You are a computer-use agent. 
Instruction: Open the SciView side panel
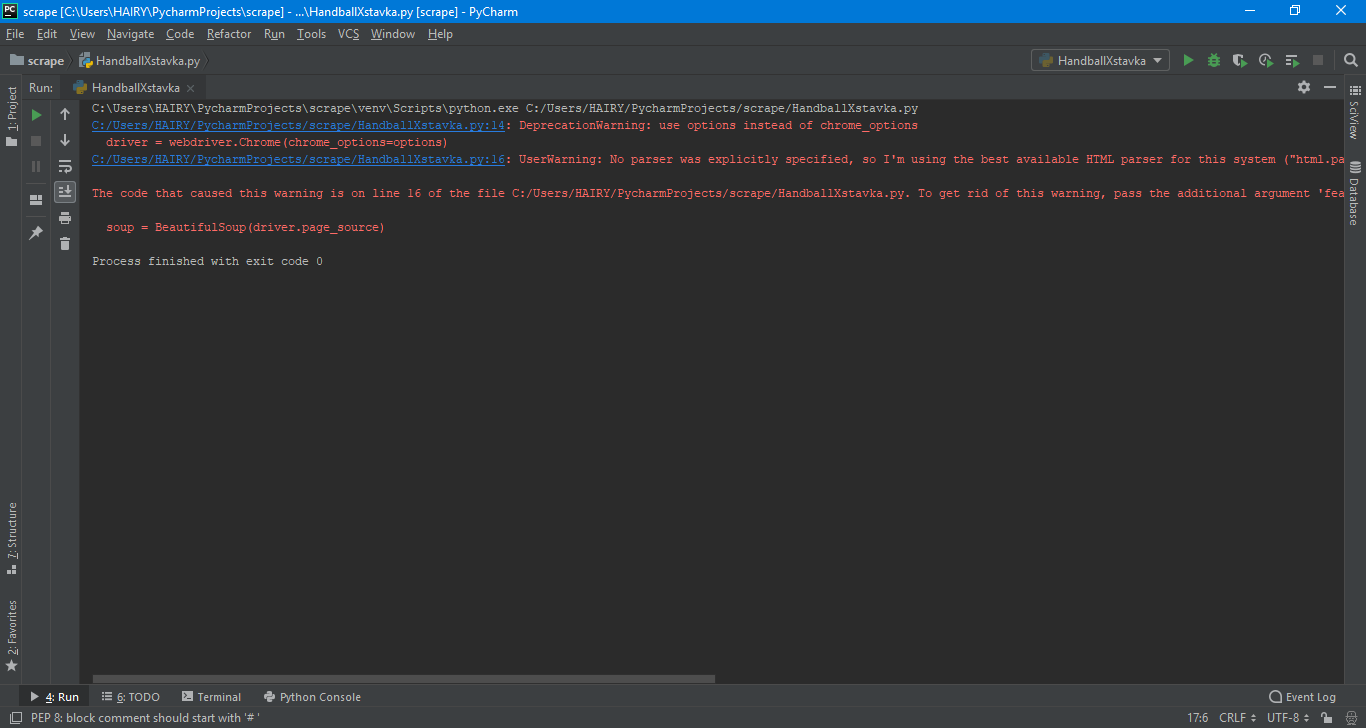pyautogui.click(x=1354, y=112)
